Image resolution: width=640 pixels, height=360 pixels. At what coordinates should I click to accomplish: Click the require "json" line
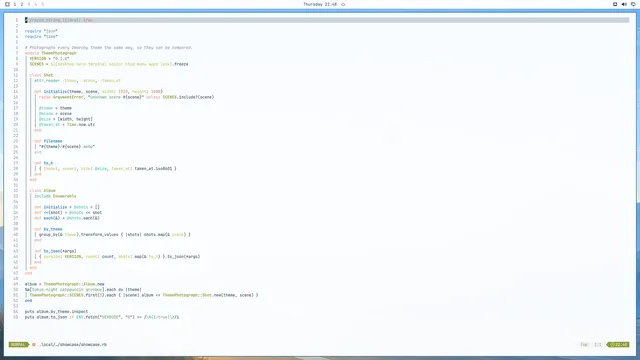(x=41, y=31)
